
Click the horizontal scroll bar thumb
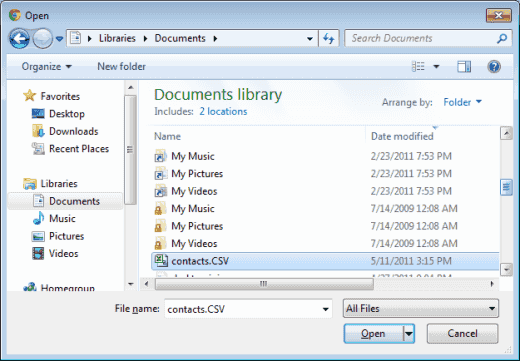coord(264,284)
